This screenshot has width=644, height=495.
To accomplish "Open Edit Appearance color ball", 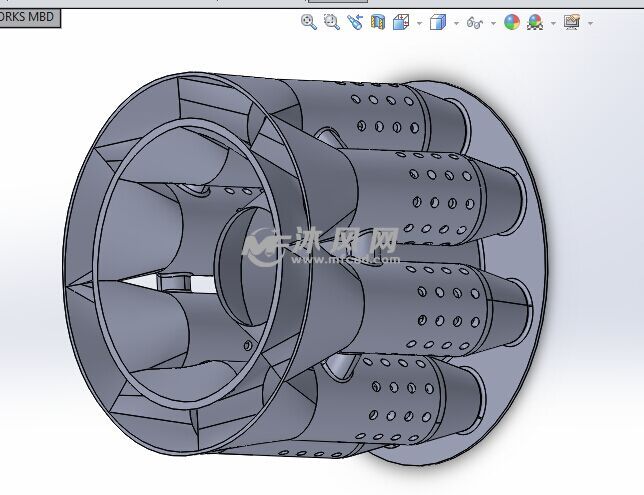I will pyautogui.click(x=512, y=22).
